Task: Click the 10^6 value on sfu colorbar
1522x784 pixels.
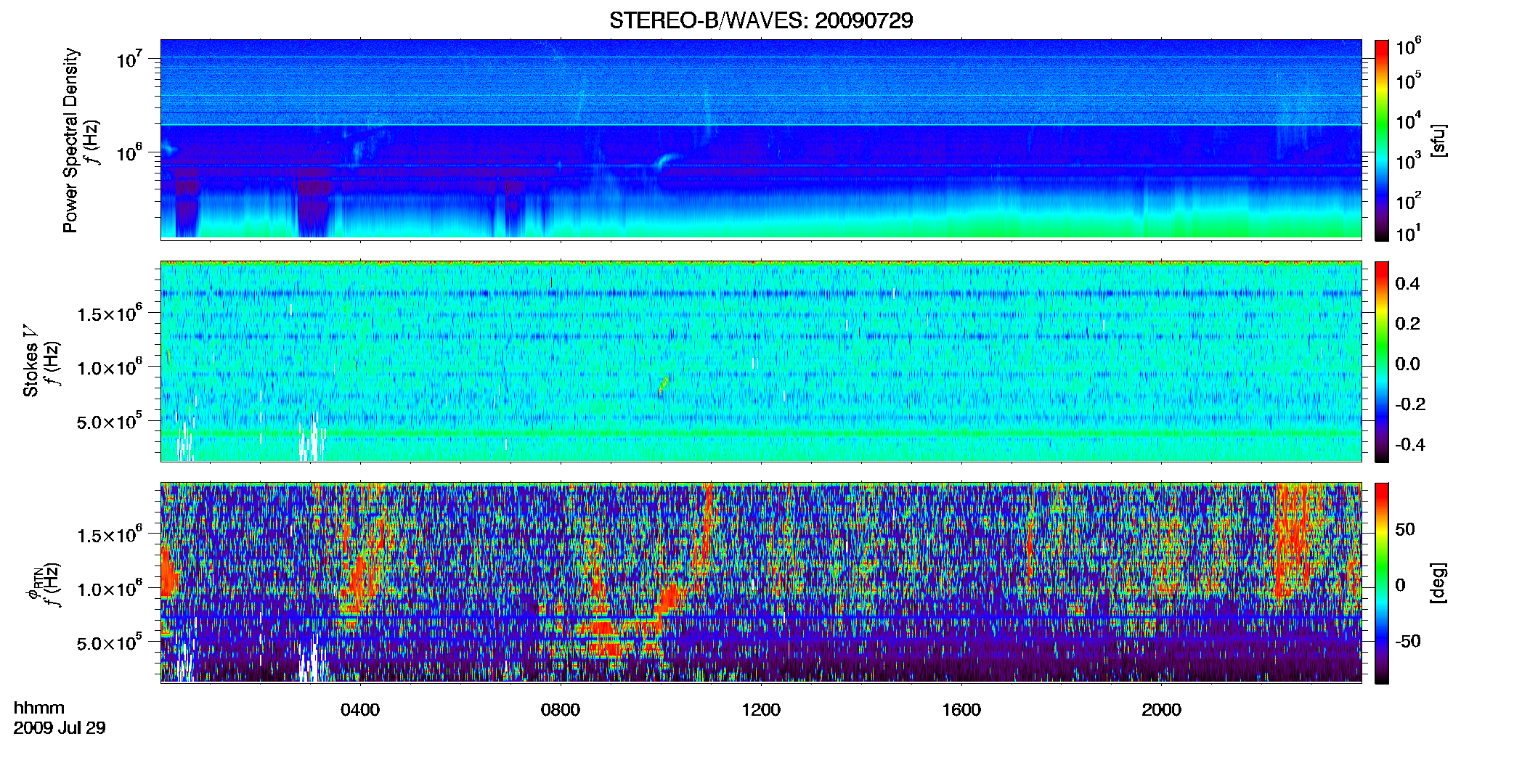Action: 1409,47
